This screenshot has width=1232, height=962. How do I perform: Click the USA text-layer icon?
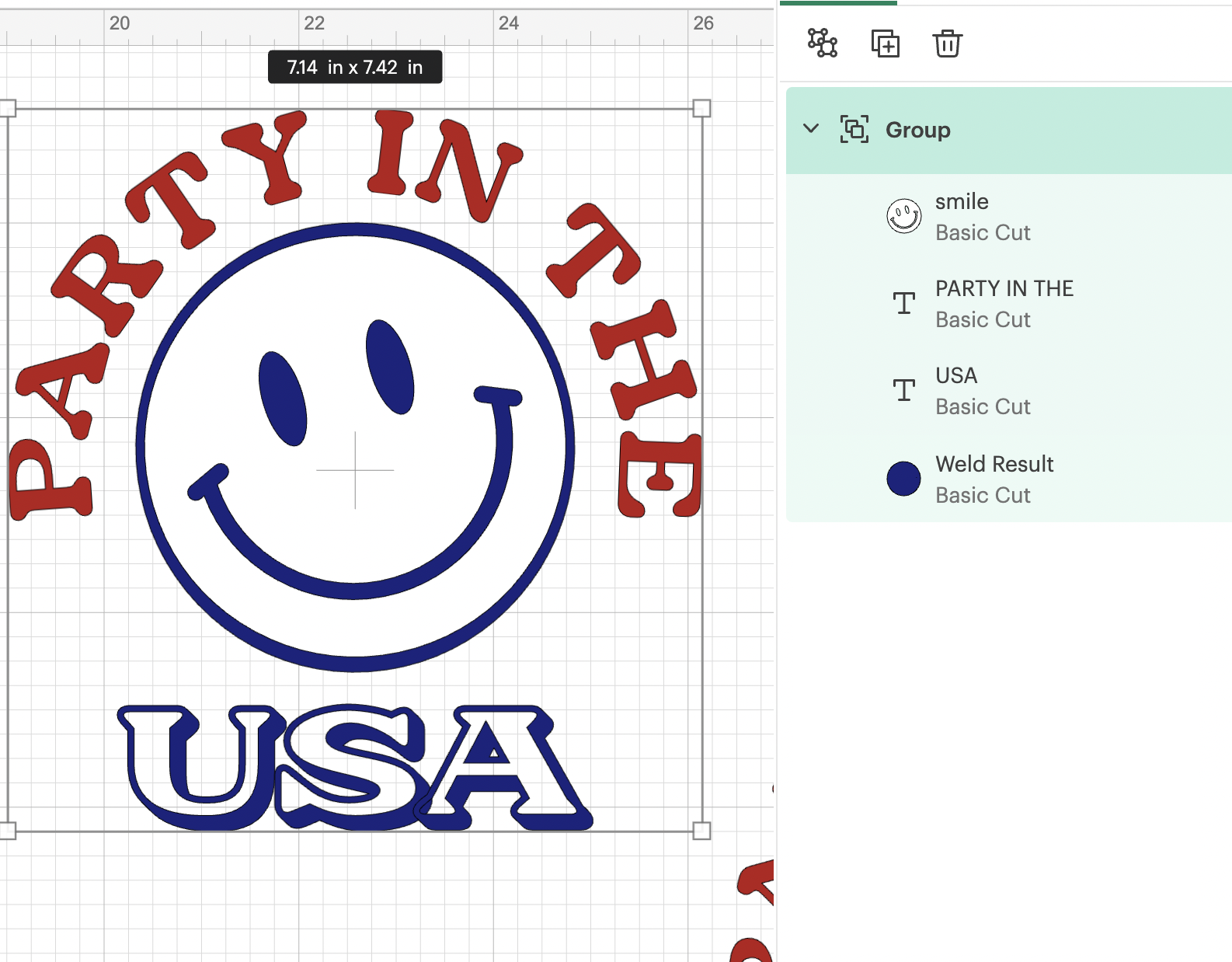903,390
